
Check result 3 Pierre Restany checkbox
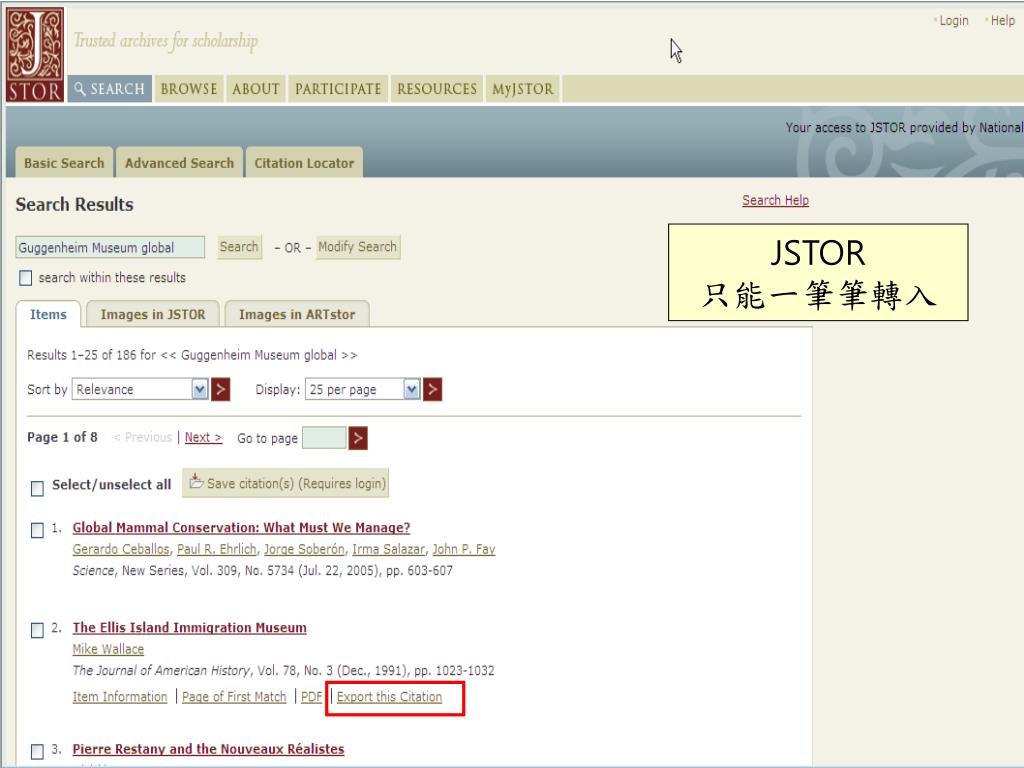[x=37, y=751]
